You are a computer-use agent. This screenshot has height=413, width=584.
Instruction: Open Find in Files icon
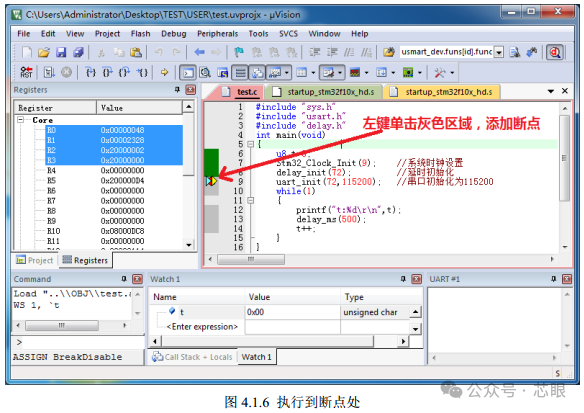(389, 52)
